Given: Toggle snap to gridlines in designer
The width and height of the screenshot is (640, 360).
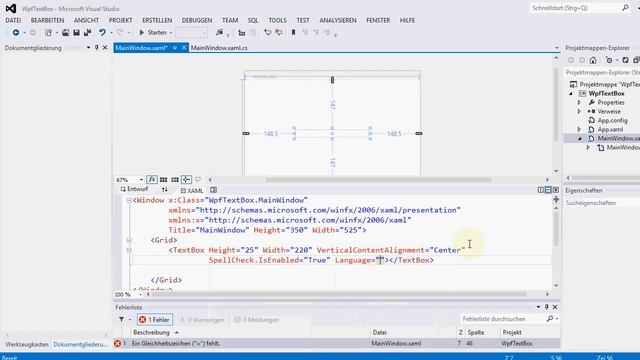Looking at the screenshot, I should [x=175, y=179].
